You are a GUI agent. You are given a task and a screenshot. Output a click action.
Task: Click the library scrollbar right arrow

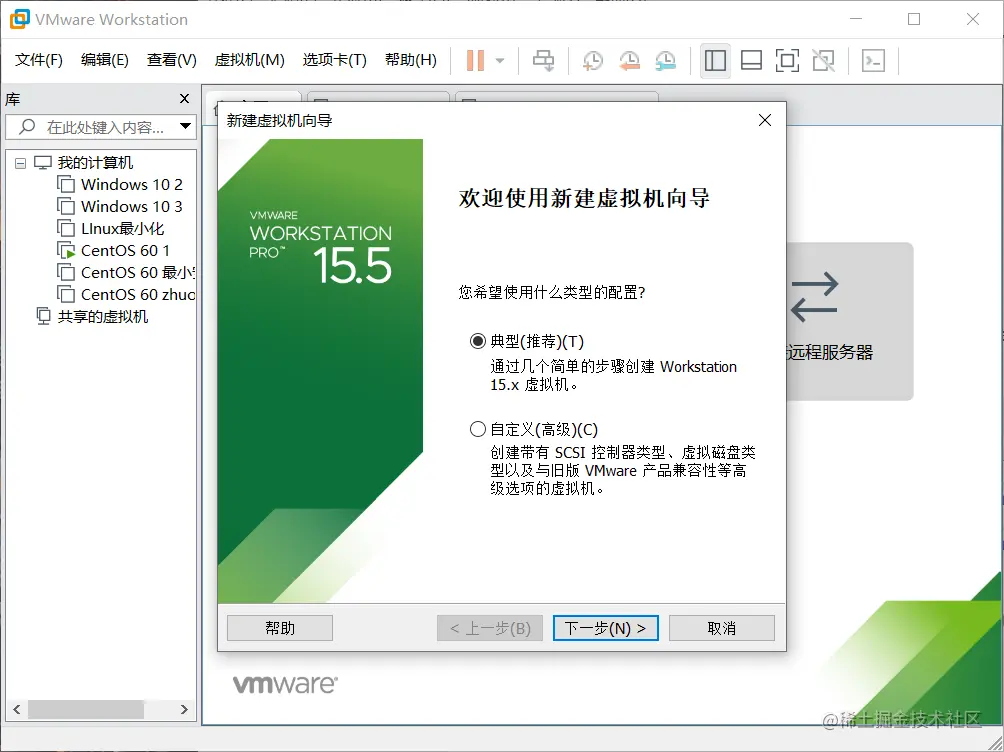[184, 709]
